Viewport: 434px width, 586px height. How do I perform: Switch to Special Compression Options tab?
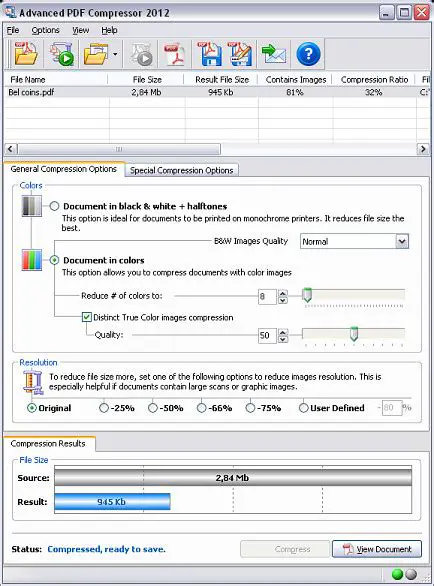[x=181, y=170]
